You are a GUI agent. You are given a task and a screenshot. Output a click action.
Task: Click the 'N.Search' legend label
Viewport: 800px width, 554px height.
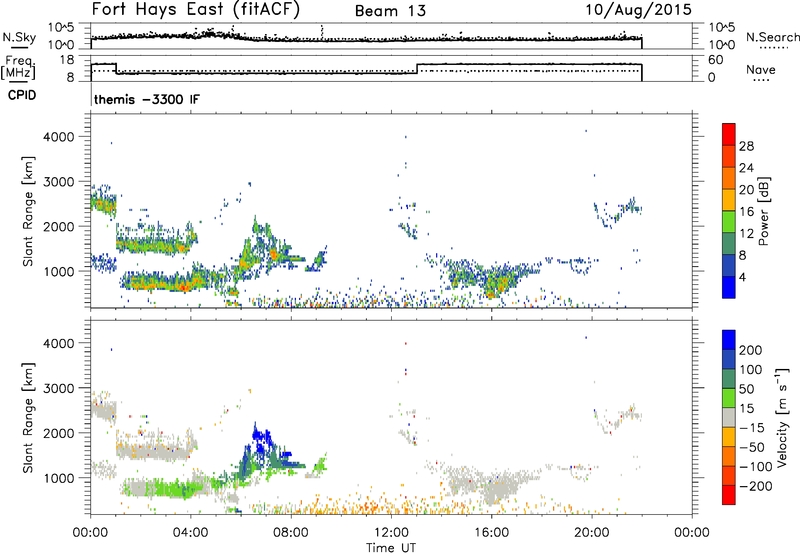tap(772, 37)
